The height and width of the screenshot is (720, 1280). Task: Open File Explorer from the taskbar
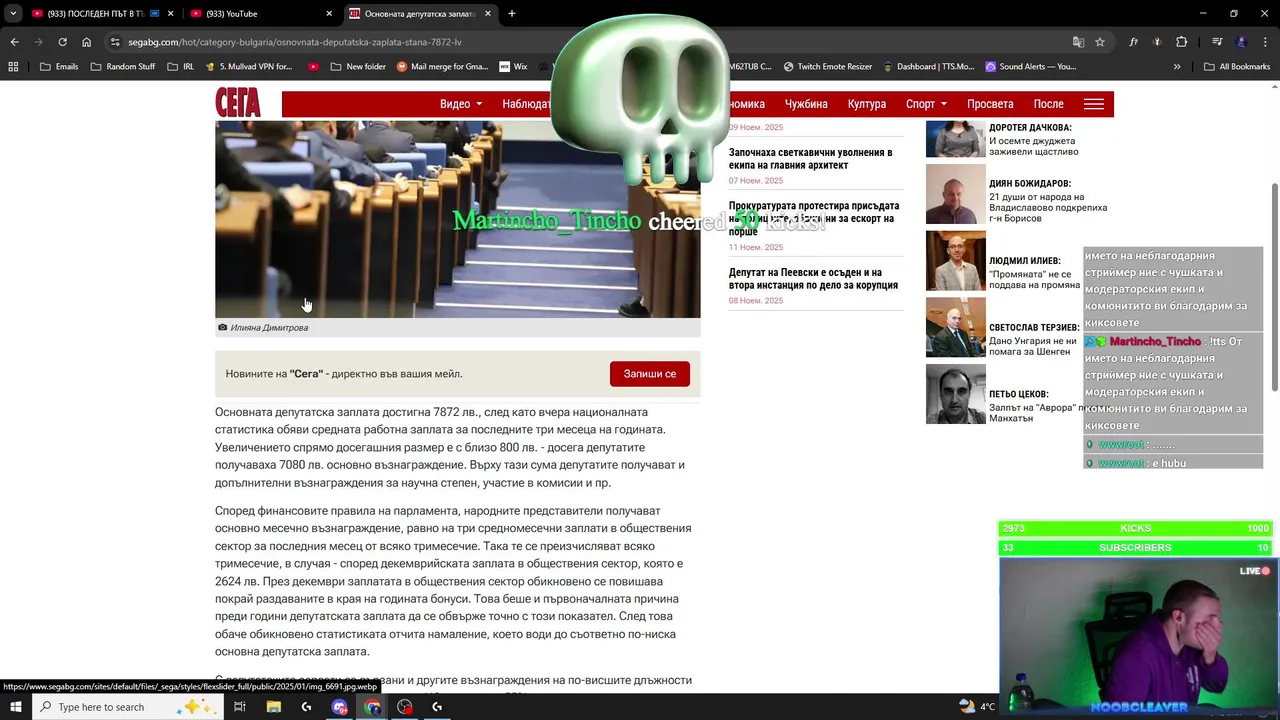coord(273,707)
